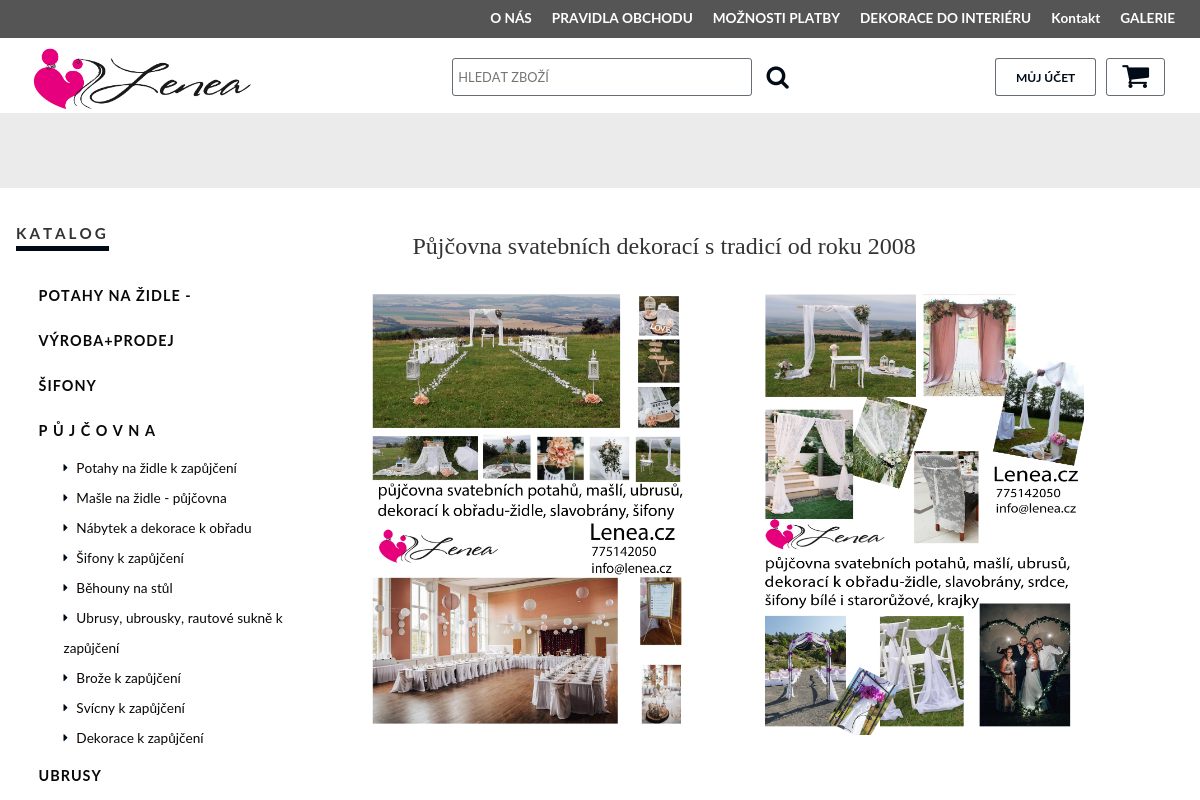The width and height of the screenshot is (1200, 800).
Task: Click into the HLEDAT ZBOŽÍ search field
Action: tap(601, 77)
